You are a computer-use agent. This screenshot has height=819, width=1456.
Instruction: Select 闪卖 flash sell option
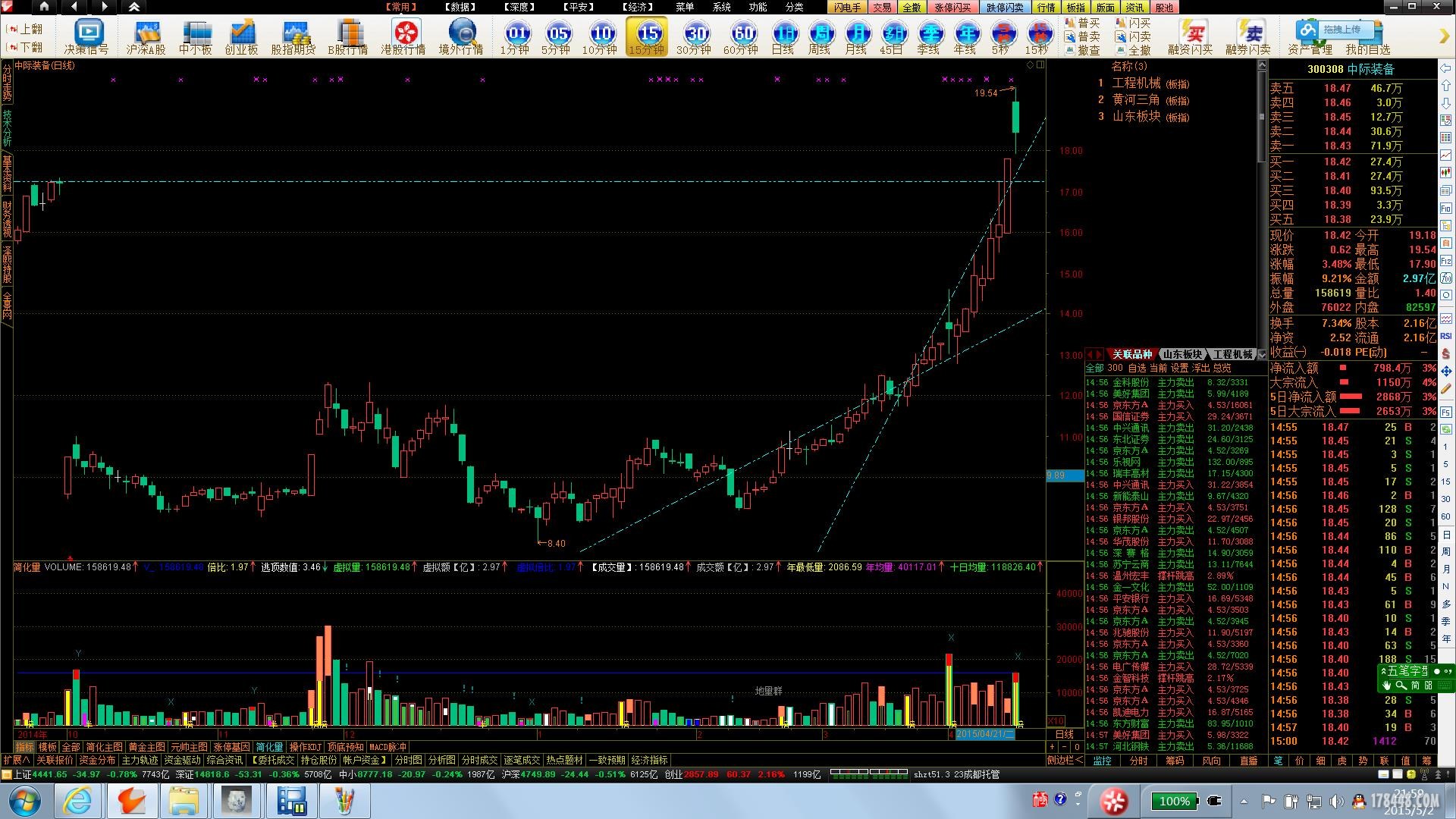(1134, 36)
